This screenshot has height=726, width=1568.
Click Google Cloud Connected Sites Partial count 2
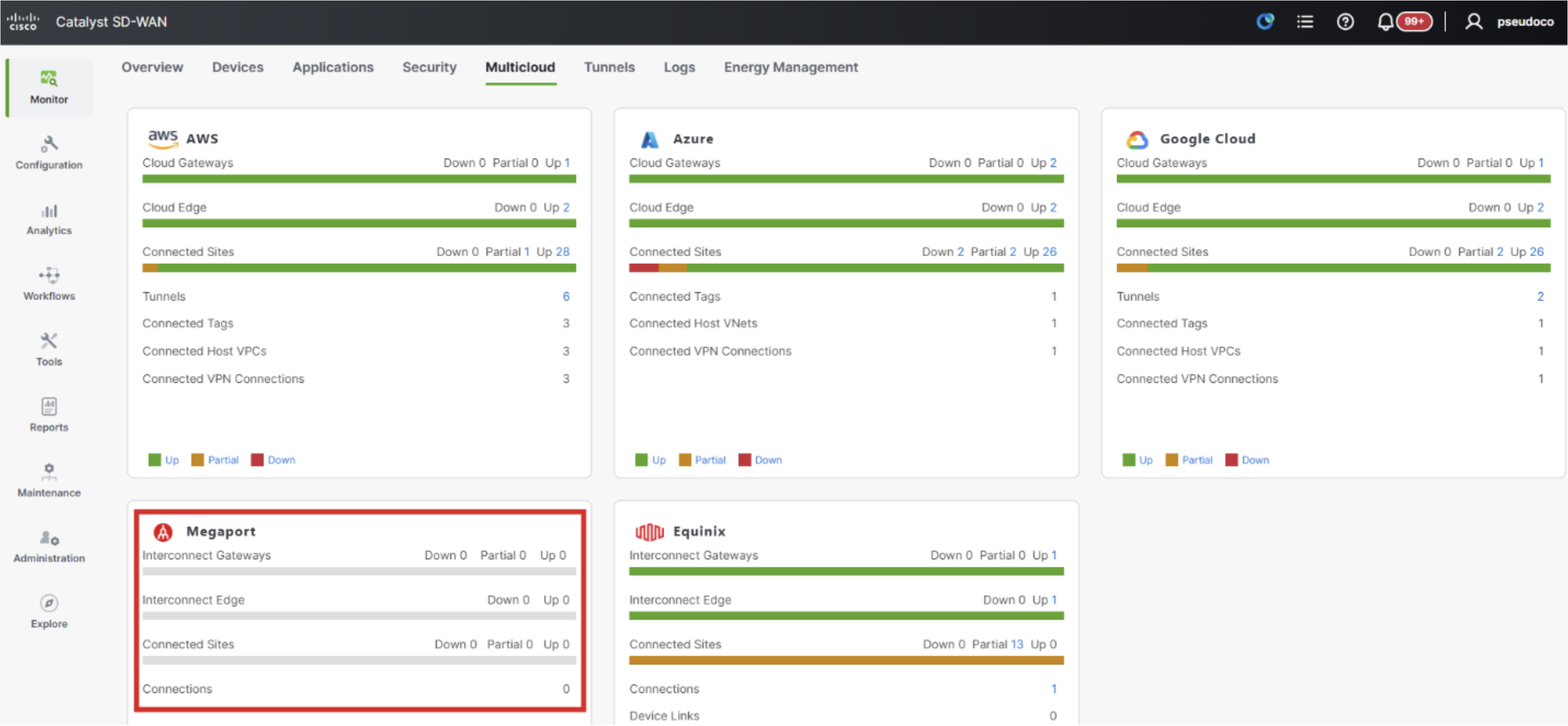pos(1500,251)
